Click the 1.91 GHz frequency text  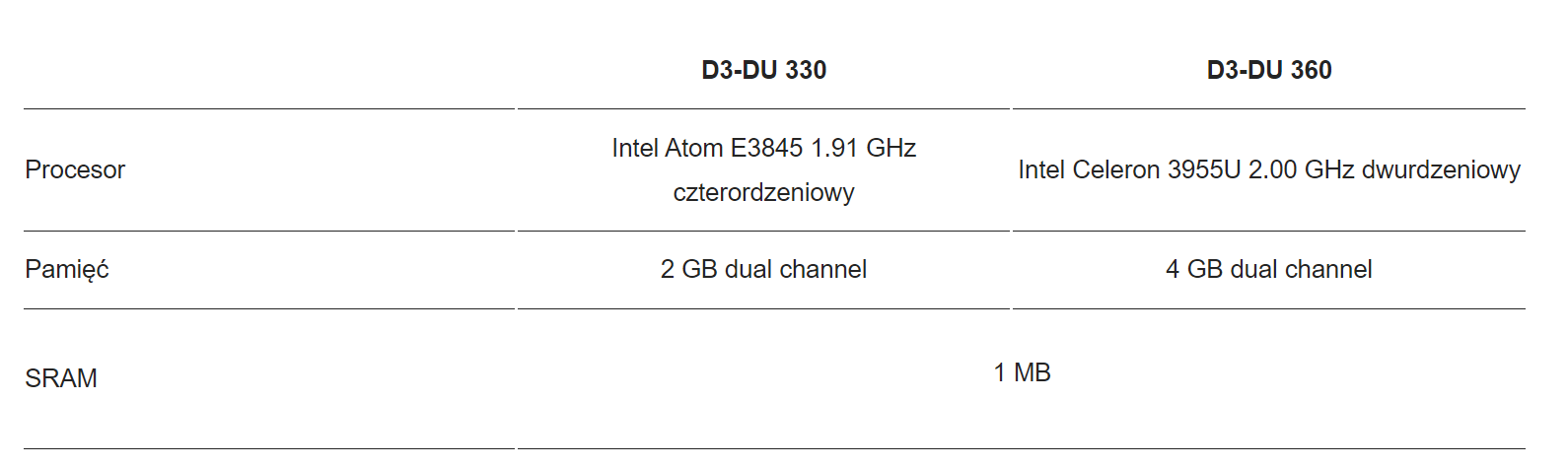click(863, 148)
